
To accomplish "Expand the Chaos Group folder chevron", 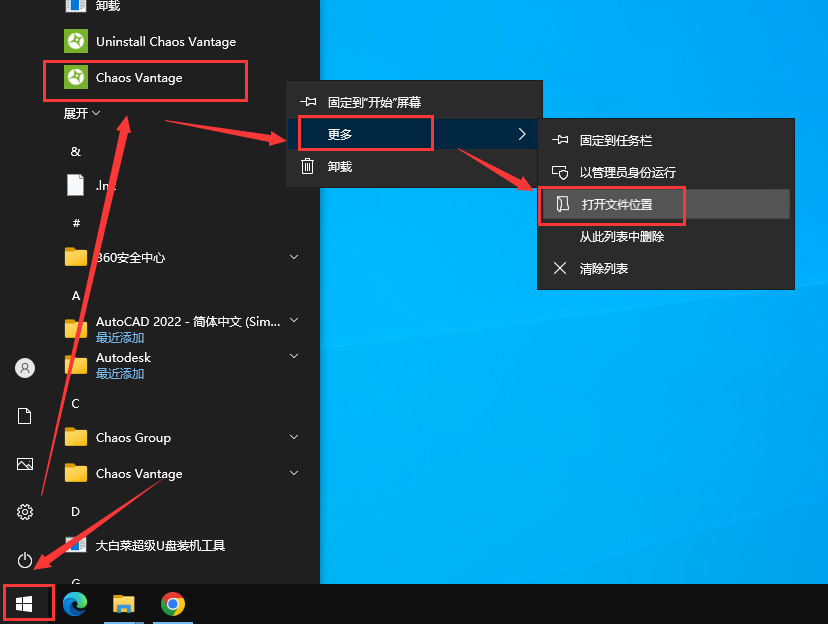I will [294, 437].
